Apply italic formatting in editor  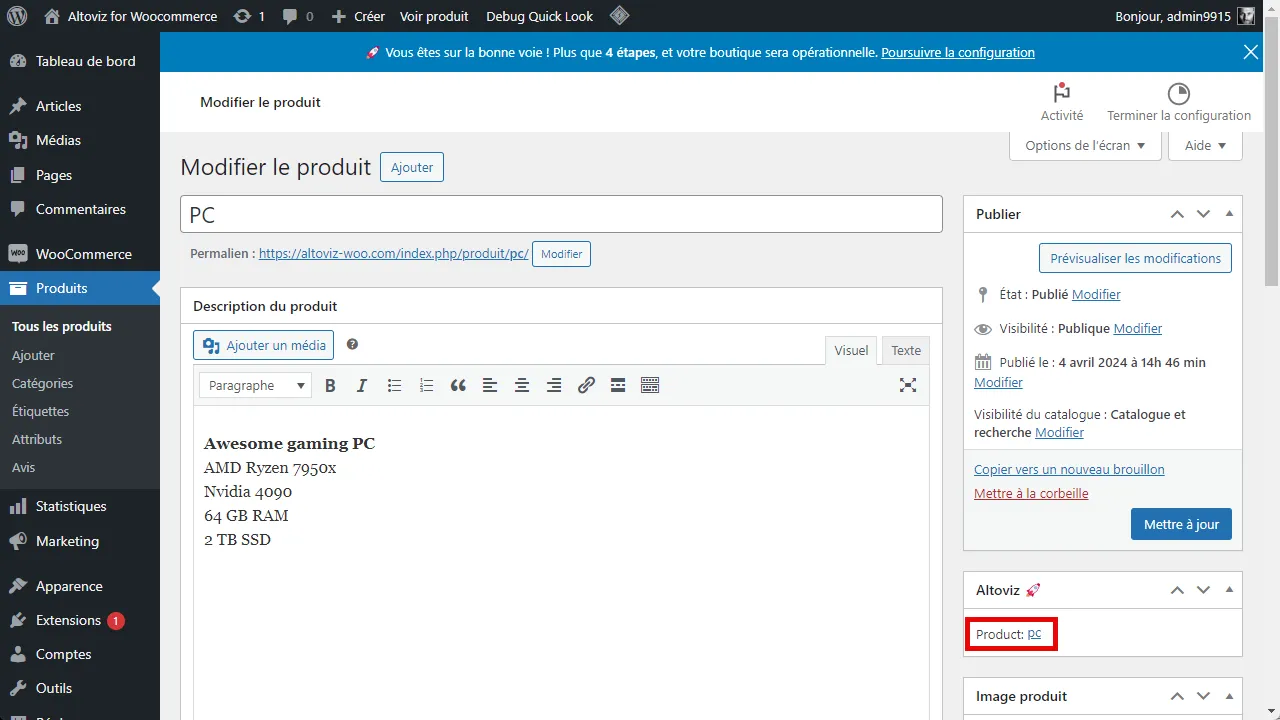point(362,385)
